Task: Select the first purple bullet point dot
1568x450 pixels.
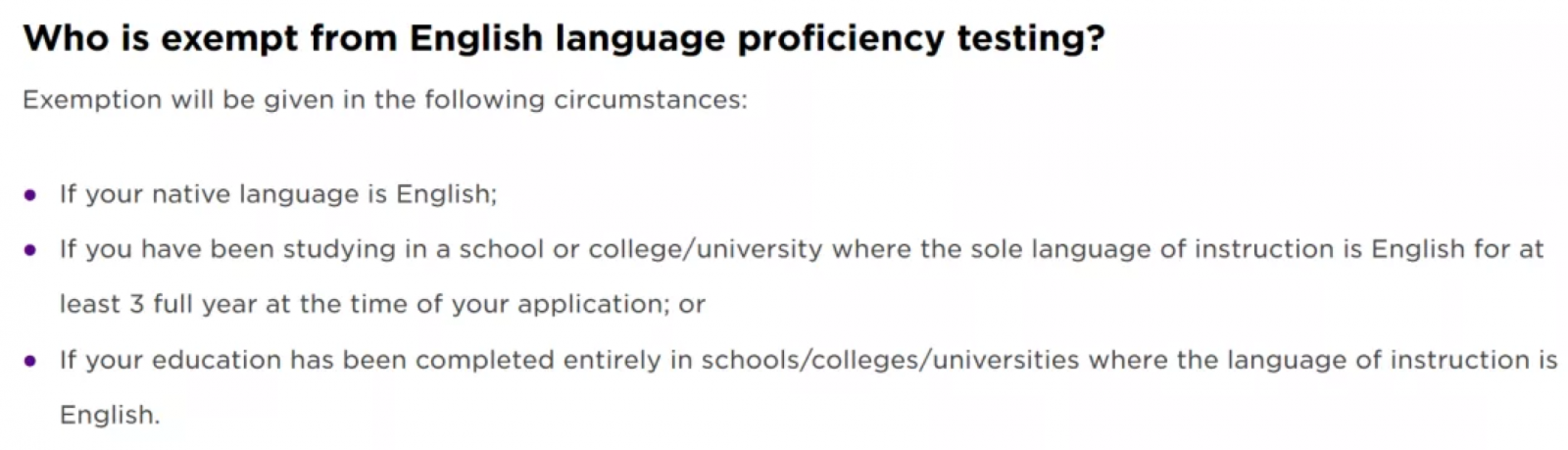Action: pos(30,195)
